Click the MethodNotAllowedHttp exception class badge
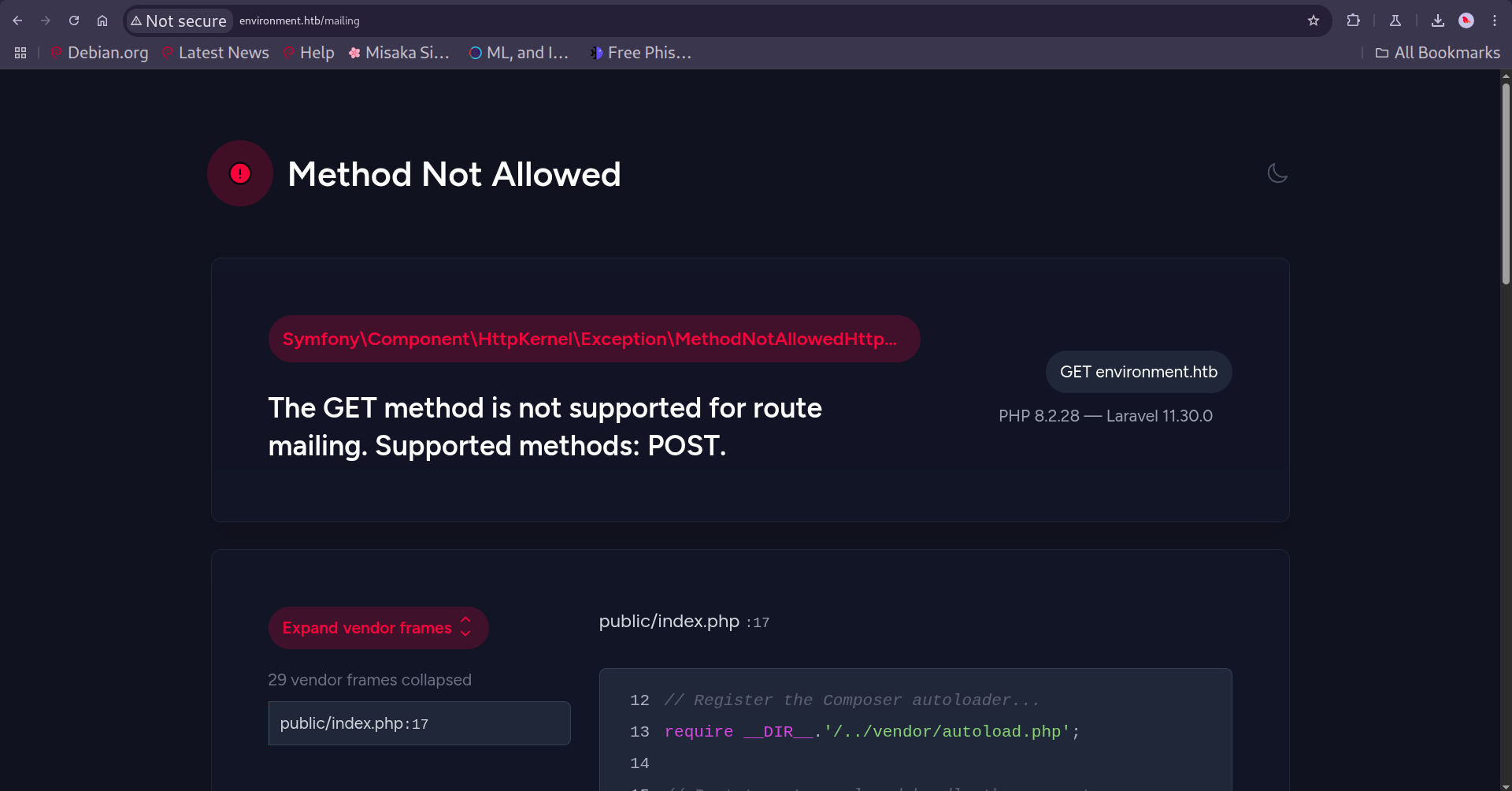This screenshot has width=1512, height=791. pos(595,339)
